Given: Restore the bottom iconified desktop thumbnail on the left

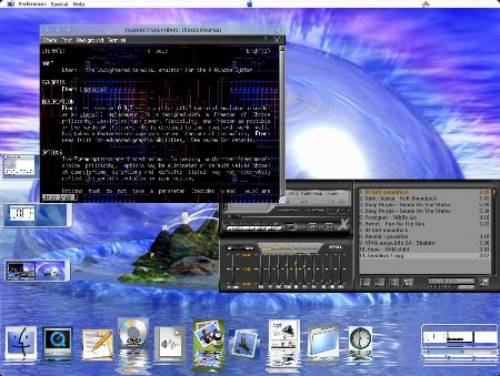Looking at the screenshot, I should click(37, 271).
